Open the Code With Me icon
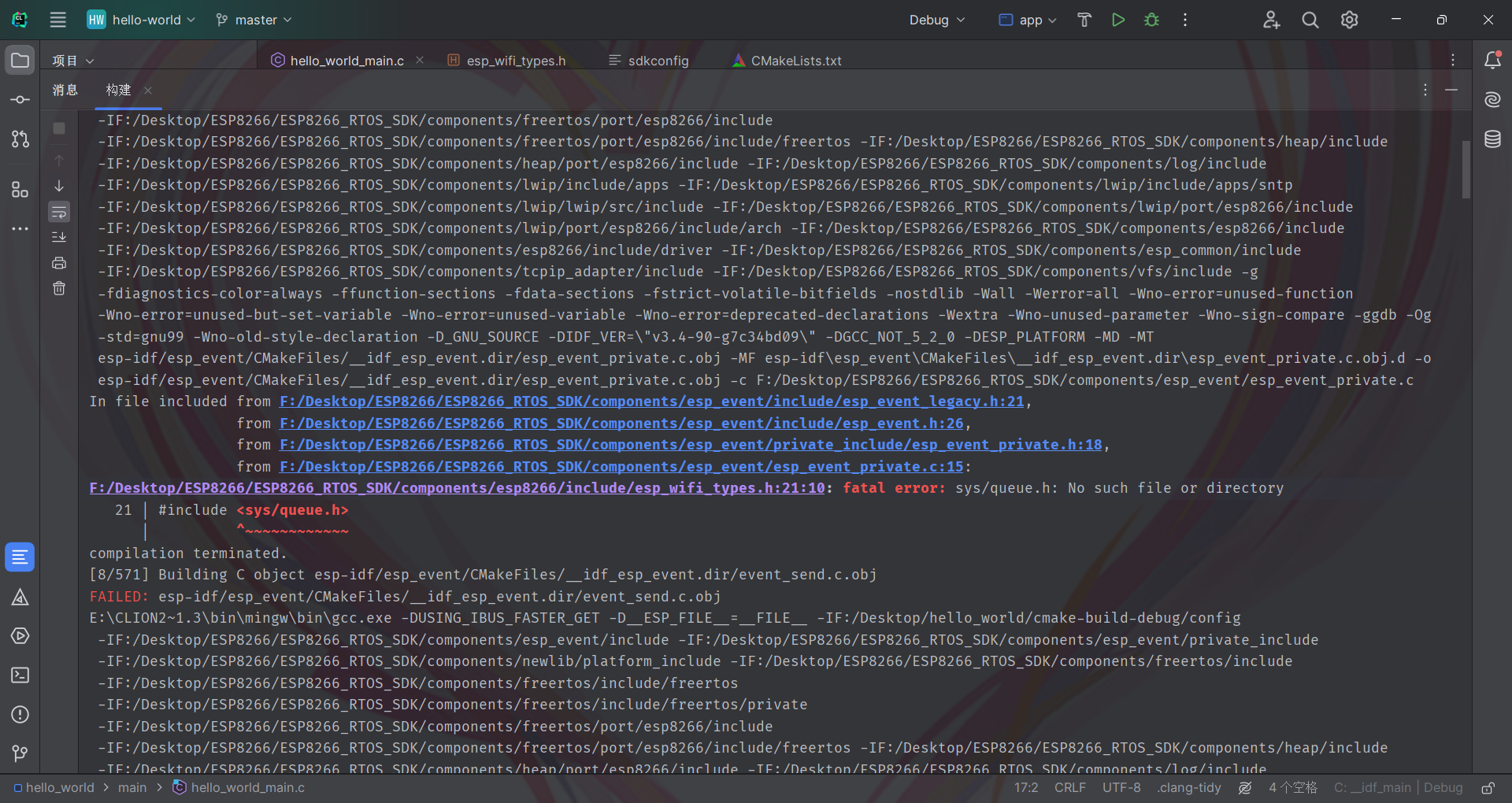The height and width of the screenshot is (803, 1512). 1271,20
